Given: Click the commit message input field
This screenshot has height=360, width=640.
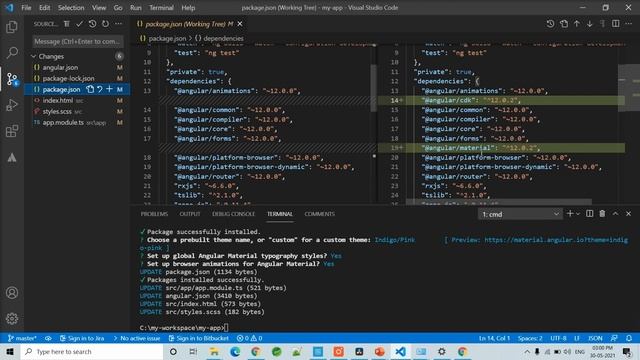Looking at the screenshot, I should pyautogui.click(x=78, y=41).
